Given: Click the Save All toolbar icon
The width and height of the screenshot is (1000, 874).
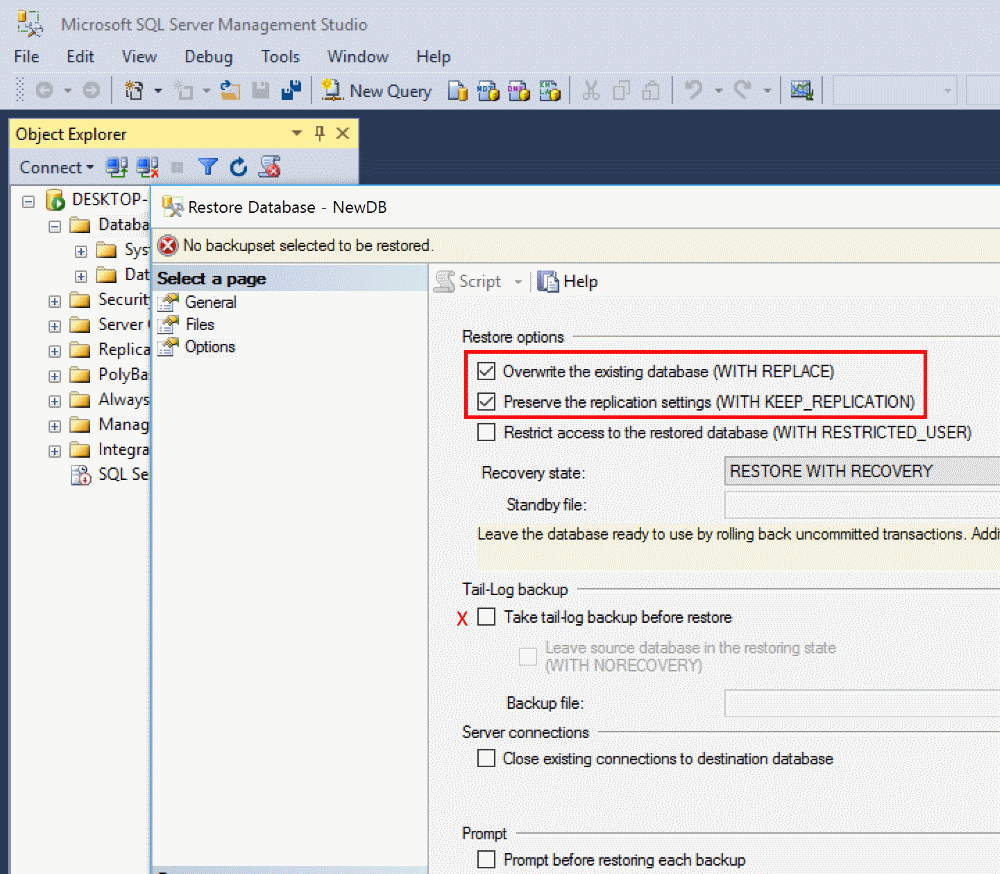Looking at the screenshot, I should click(291, 91).
